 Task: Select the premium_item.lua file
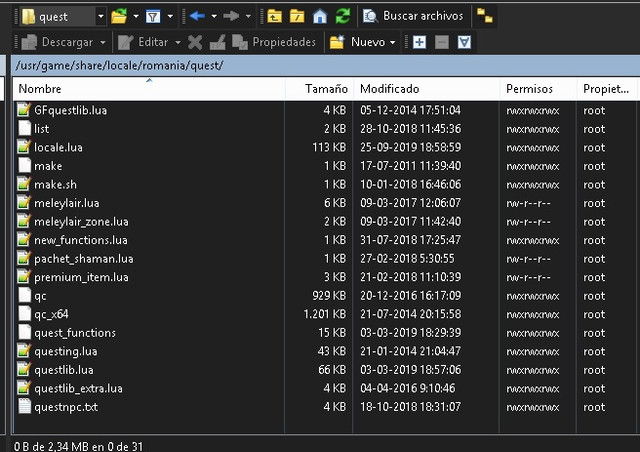pyautogui.click(x=81, y=277)
